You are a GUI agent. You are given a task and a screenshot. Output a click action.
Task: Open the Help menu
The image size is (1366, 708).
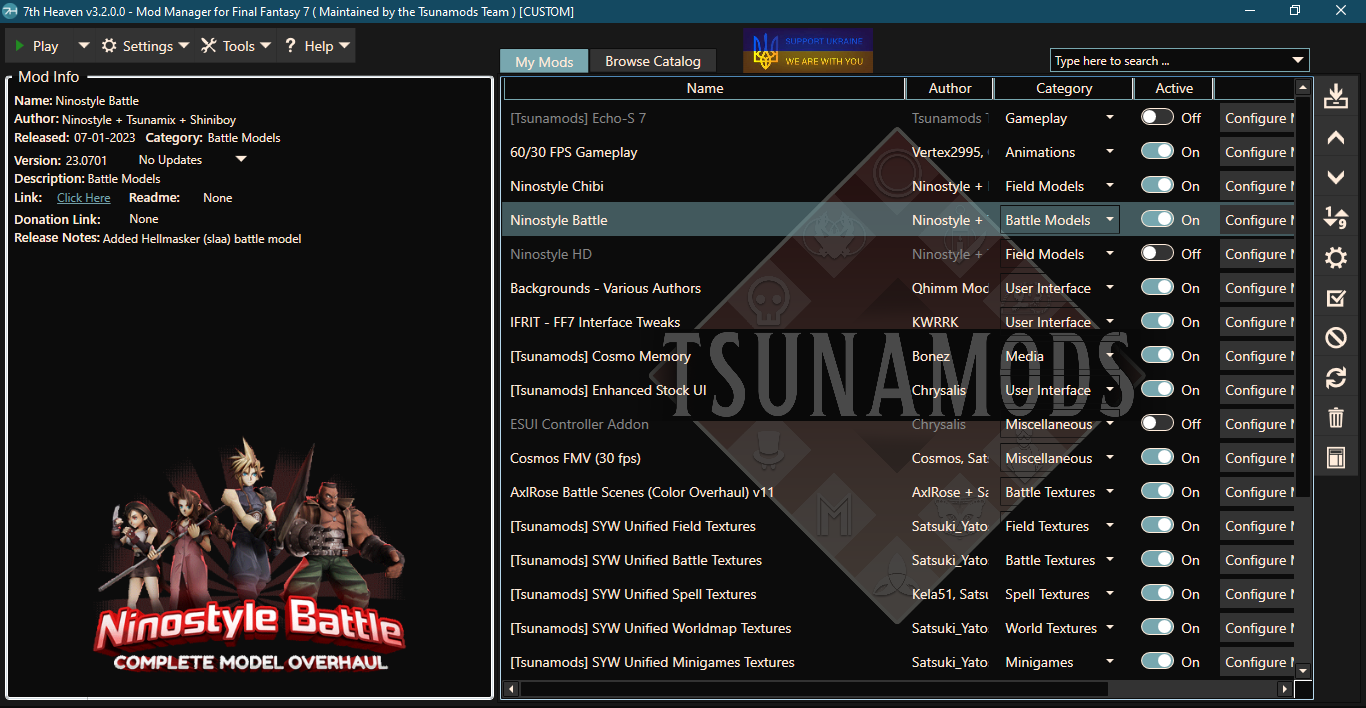click(x=317, y=46)
